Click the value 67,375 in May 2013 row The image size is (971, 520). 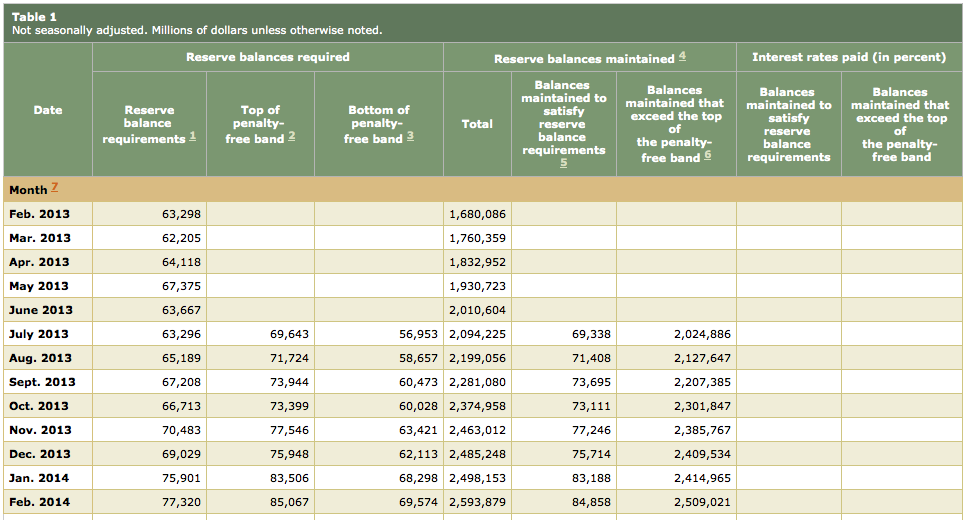point(181,287)
